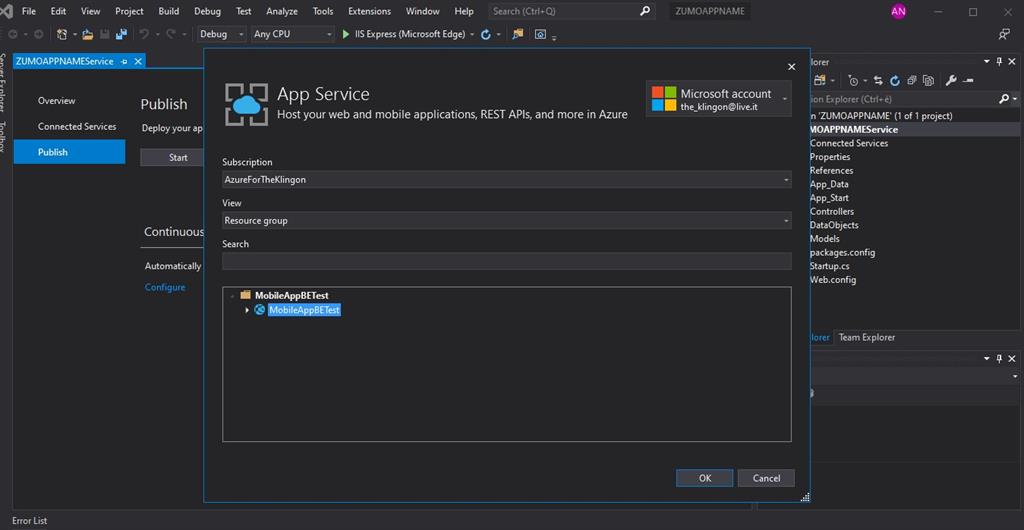
Task: Click the Visual Studio Search (Ctrl+Q) box
Action: (x=571, y=11)
